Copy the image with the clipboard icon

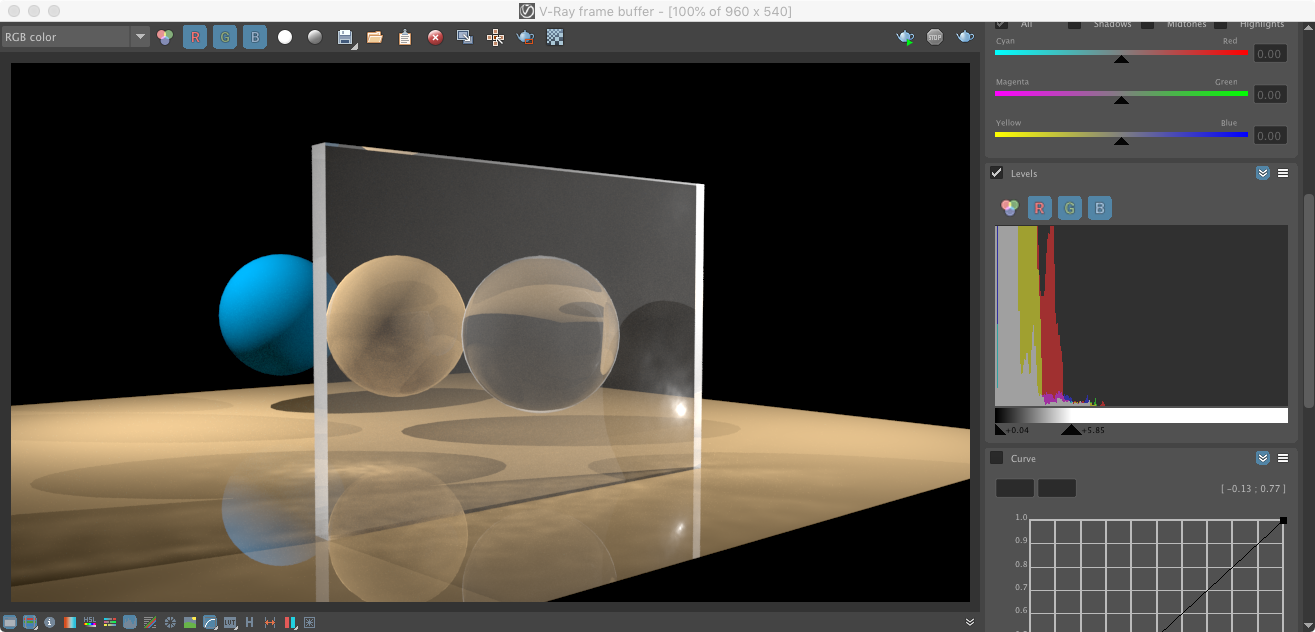405,37
